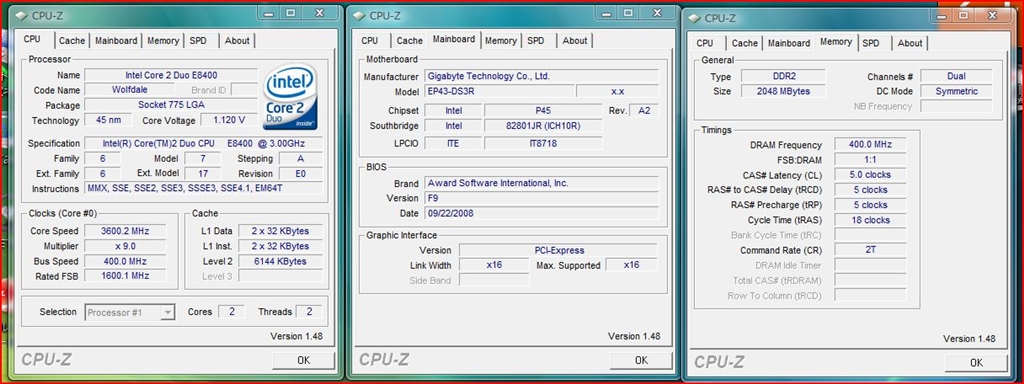
Task: Click the Threads count value
Action: (309, 312)
